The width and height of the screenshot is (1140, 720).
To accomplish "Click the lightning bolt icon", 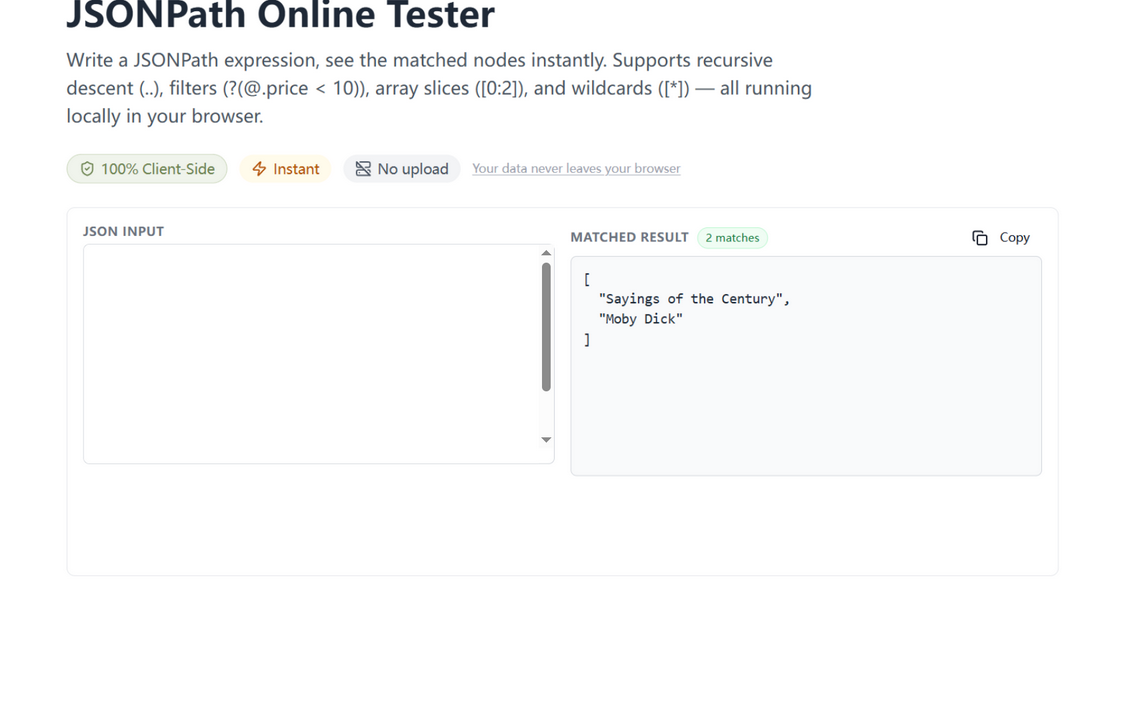I will 259,169.
